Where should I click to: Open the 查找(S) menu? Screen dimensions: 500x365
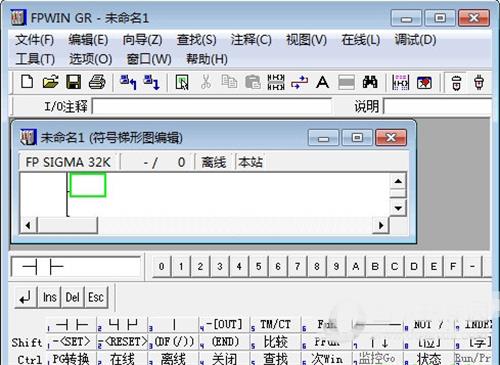(x=196, y=40)
